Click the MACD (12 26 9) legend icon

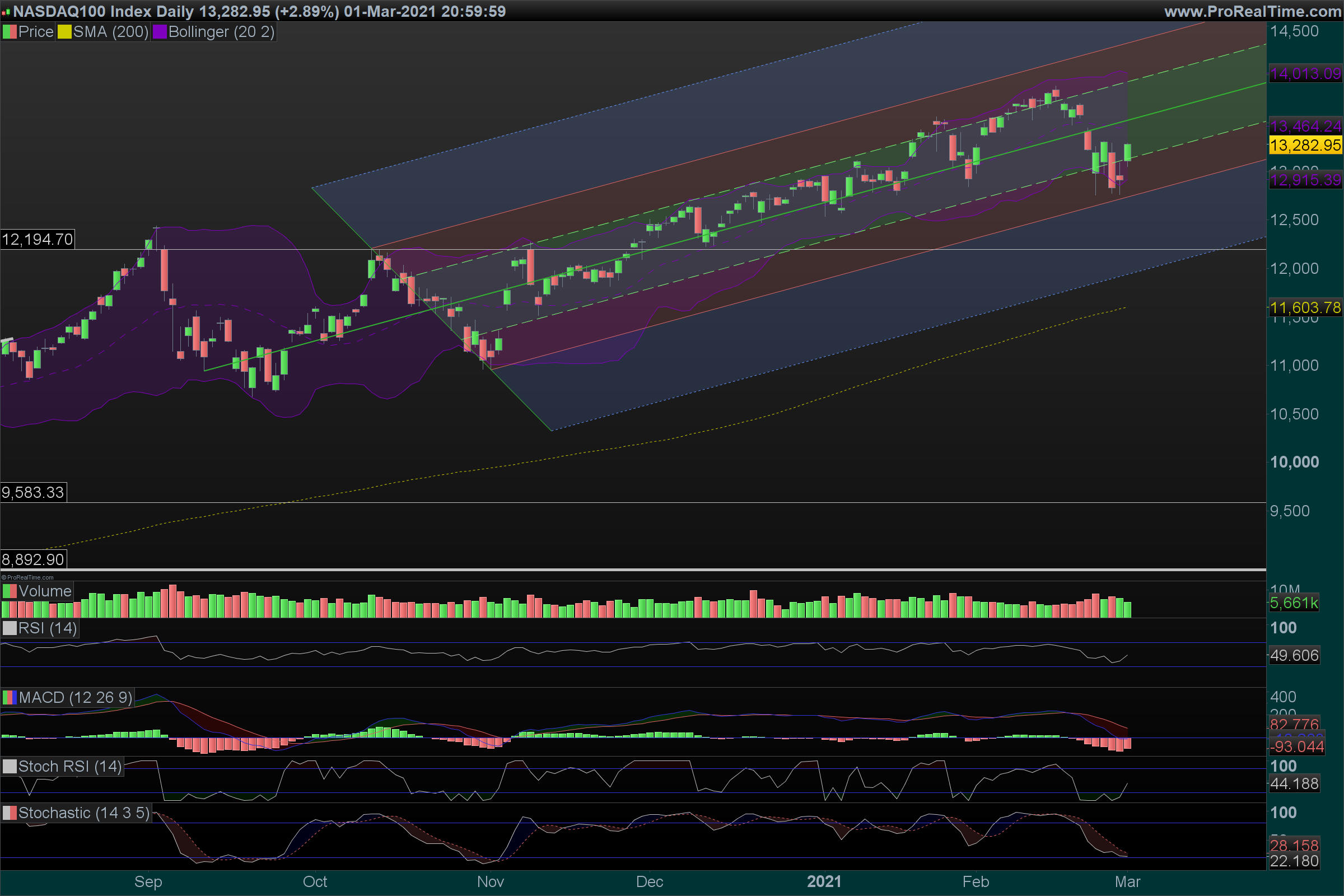(10, 698)
